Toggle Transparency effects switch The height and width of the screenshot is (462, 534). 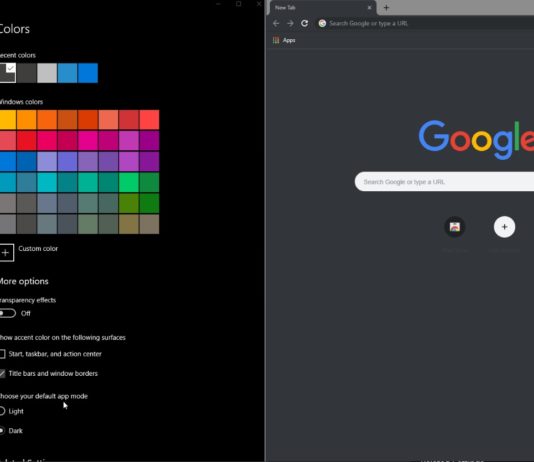point(7,313)
